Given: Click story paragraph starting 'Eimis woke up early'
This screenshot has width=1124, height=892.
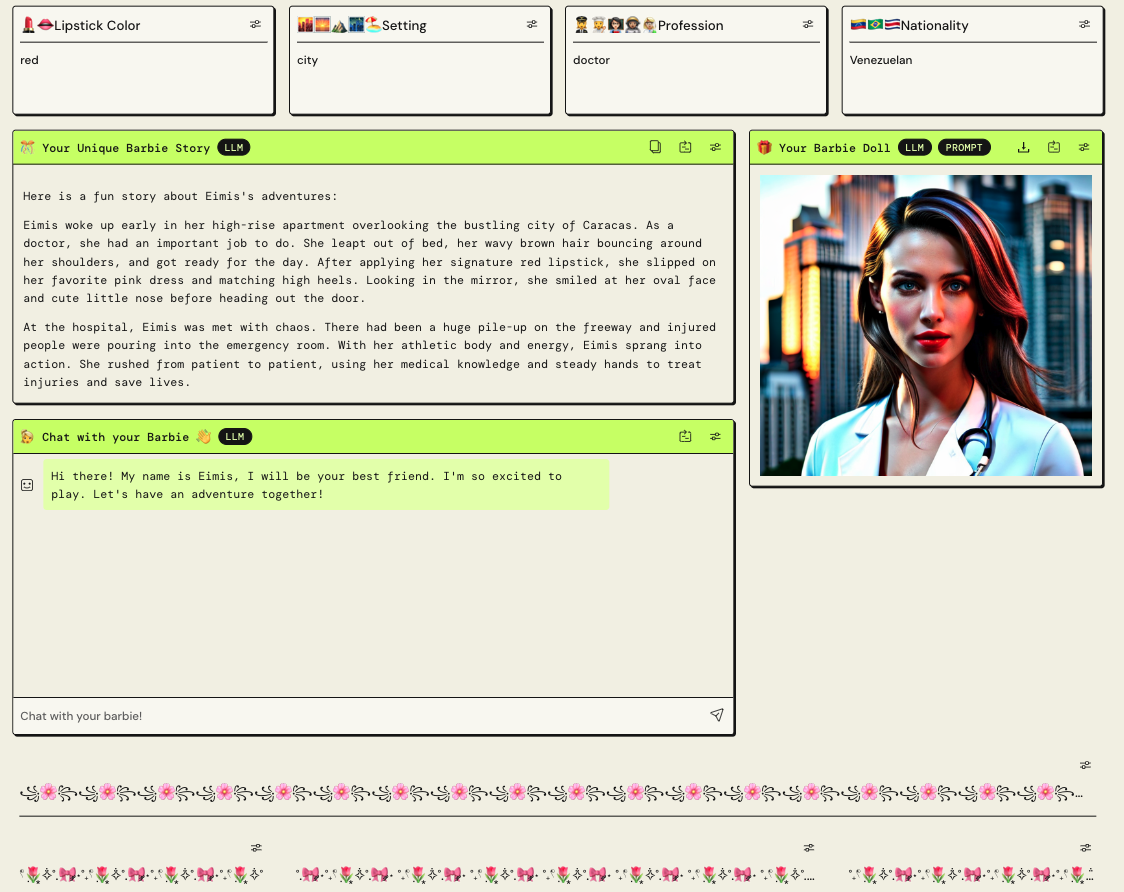Looking at the screenshot, I should 369,262.
